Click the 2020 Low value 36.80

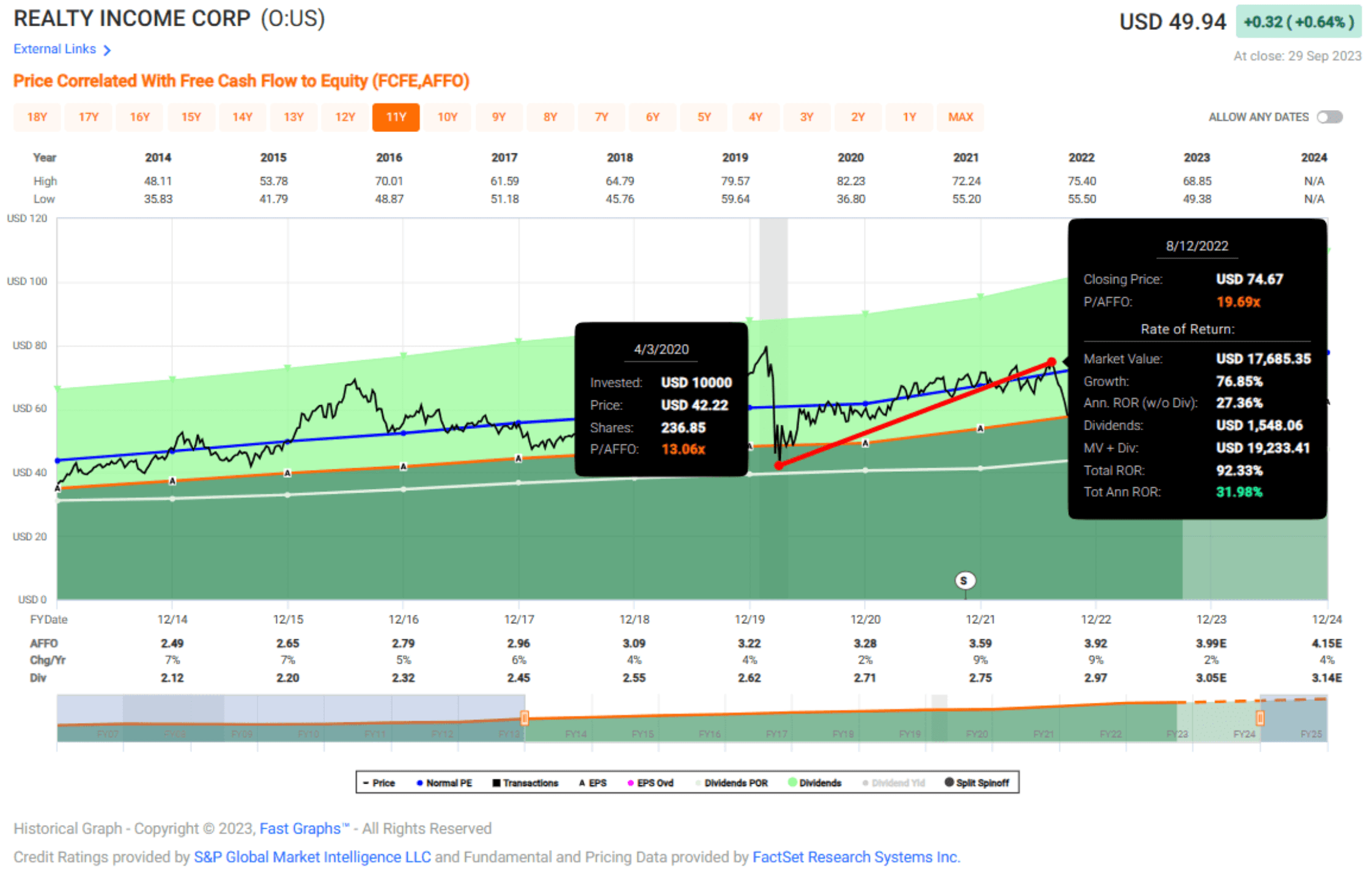tap(850, 199)
